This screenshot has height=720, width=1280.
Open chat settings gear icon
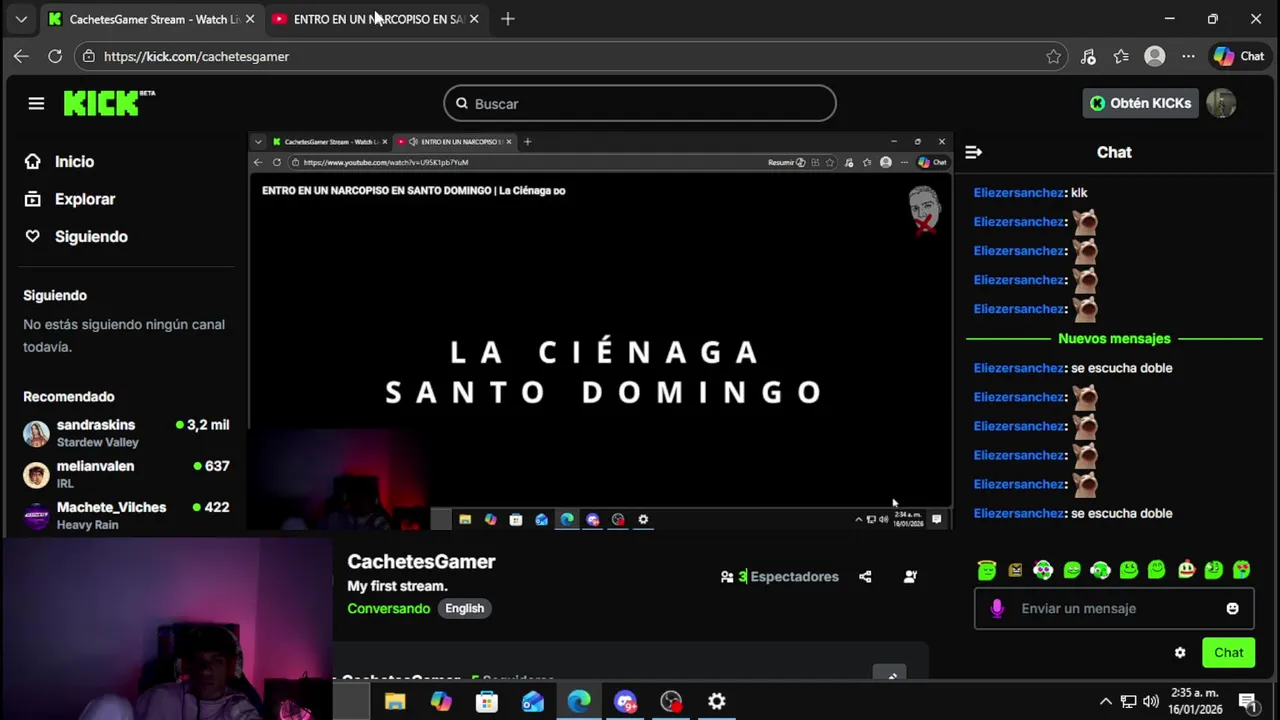[1180, 653]
